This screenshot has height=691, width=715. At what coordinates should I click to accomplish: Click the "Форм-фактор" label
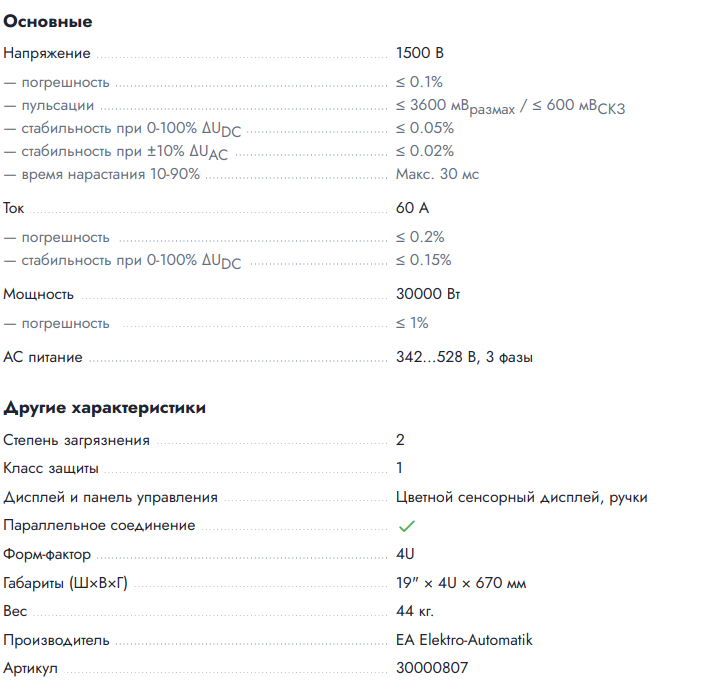coord(47,554)
